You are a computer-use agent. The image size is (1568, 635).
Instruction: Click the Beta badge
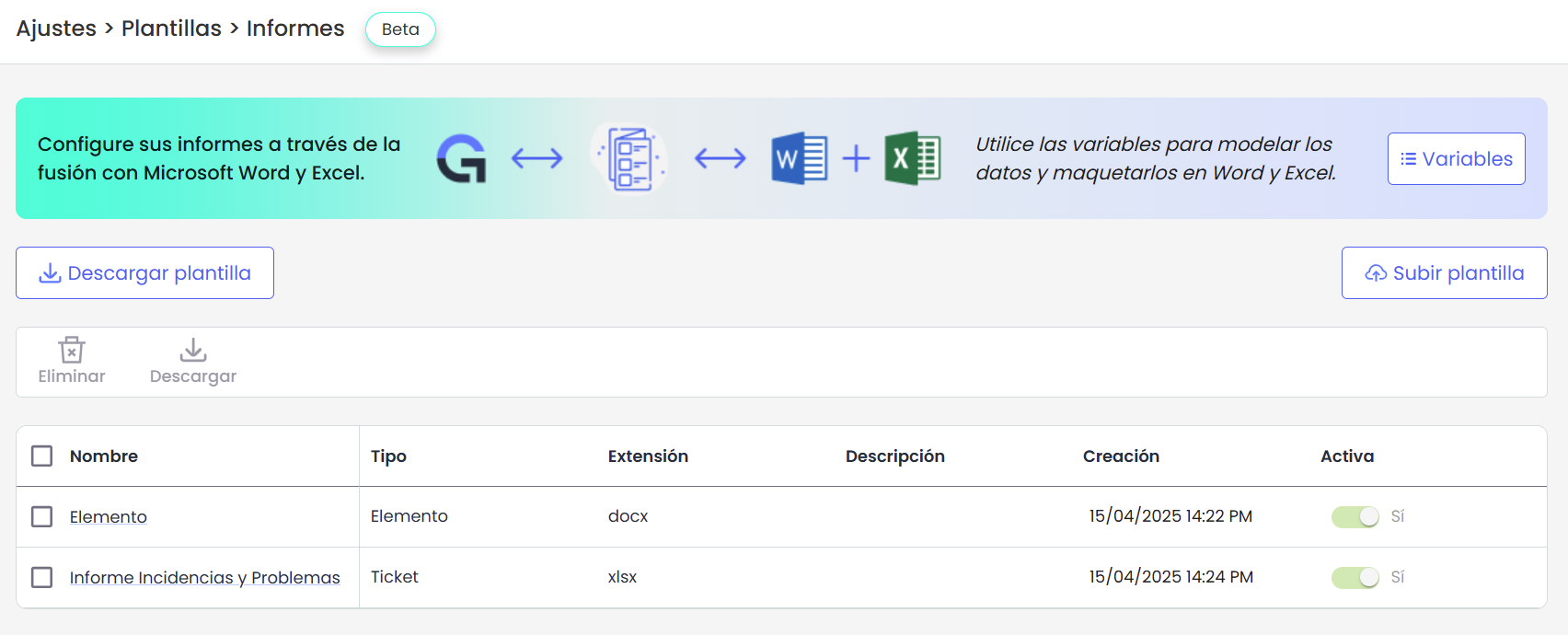point(400,29)
